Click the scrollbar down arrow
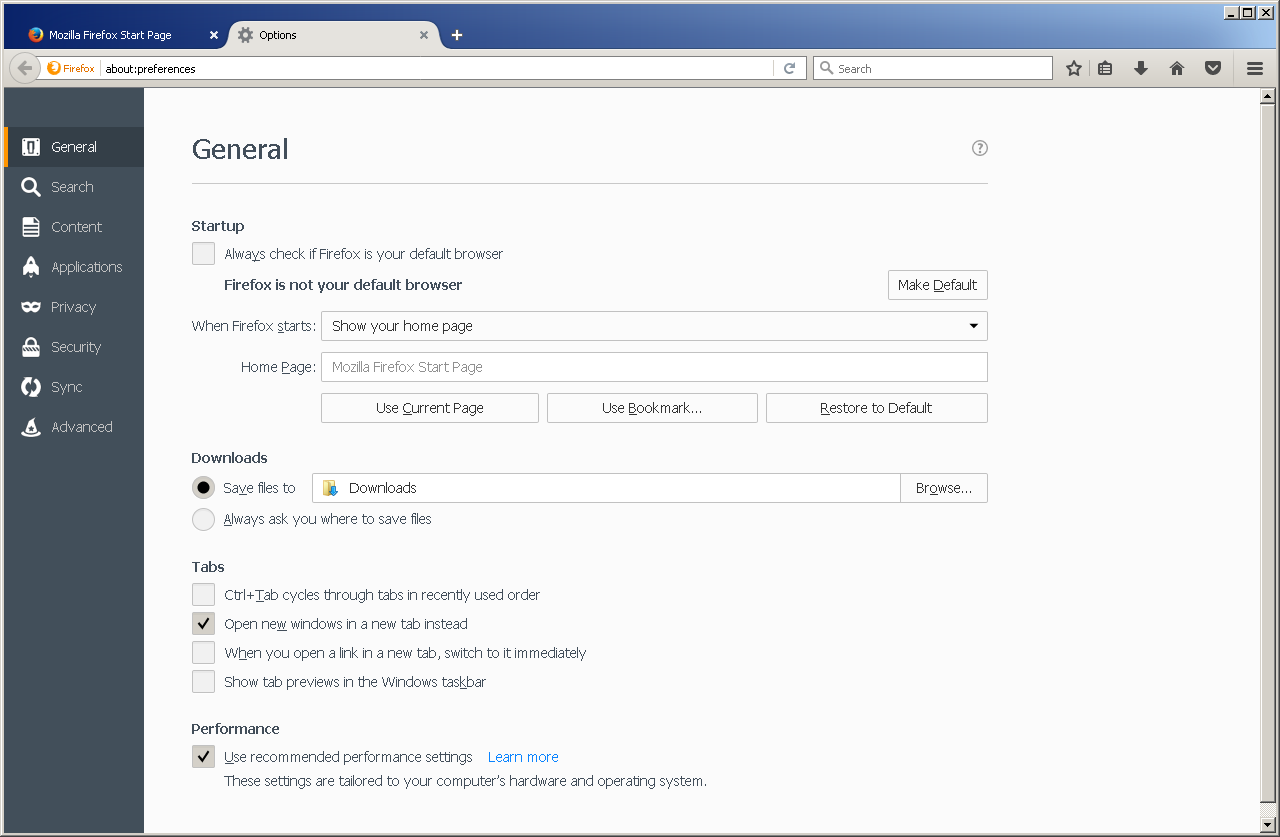Viewport: 1280px width, 837px height. tap(1268, 824)
